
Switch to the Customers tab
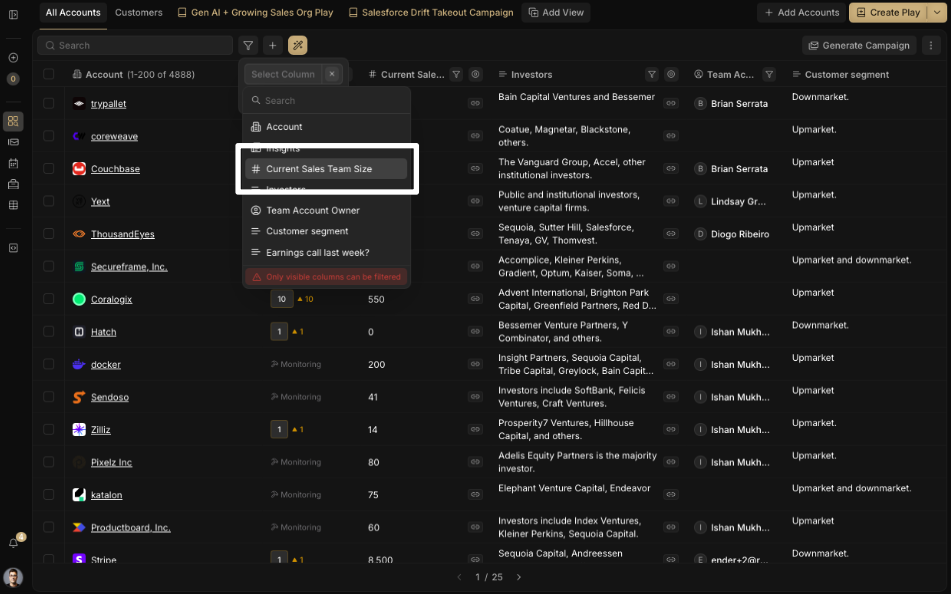point(138,13)
